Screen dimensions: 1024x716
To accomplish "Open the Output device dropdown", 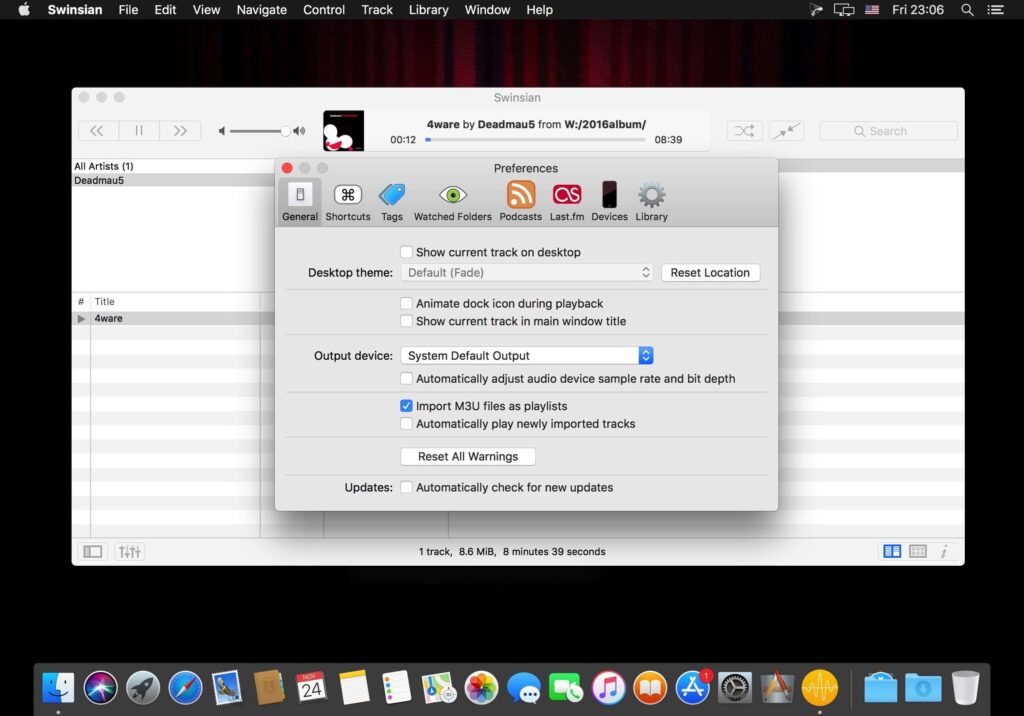I will click(526, 356).
